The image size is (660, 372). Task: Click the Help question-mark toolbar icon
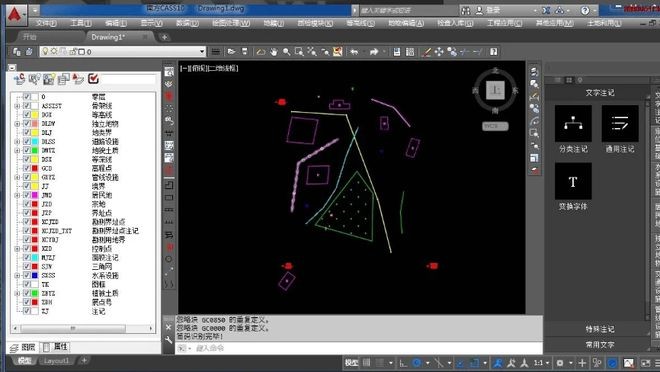point(494,52)
